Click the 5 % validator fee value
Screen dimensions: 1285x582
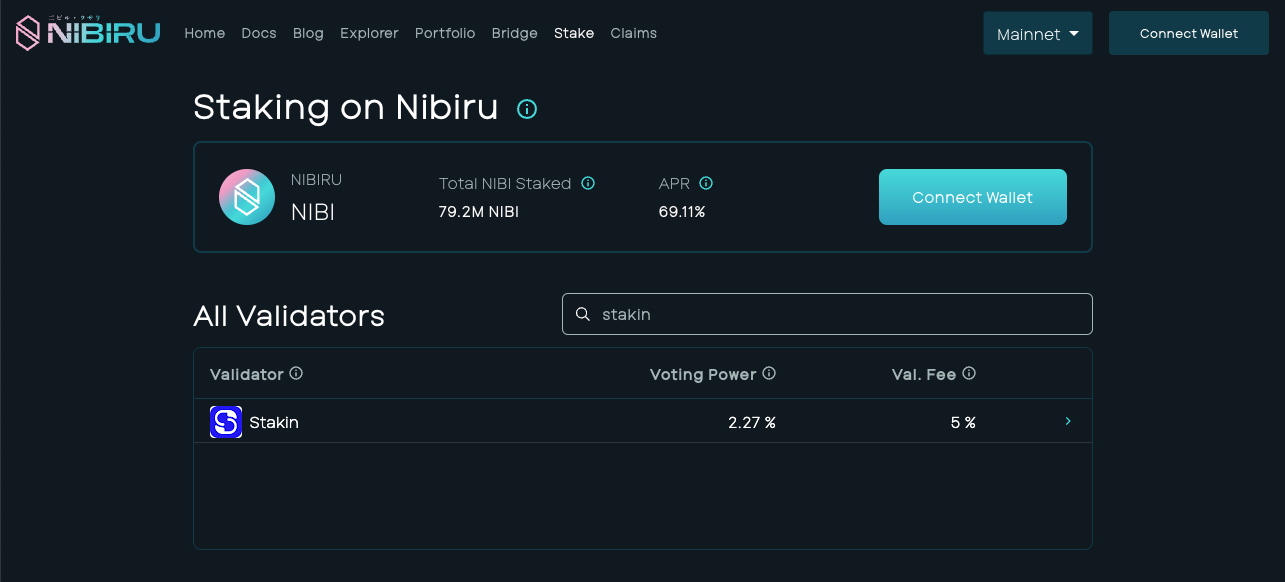(963, 422)
